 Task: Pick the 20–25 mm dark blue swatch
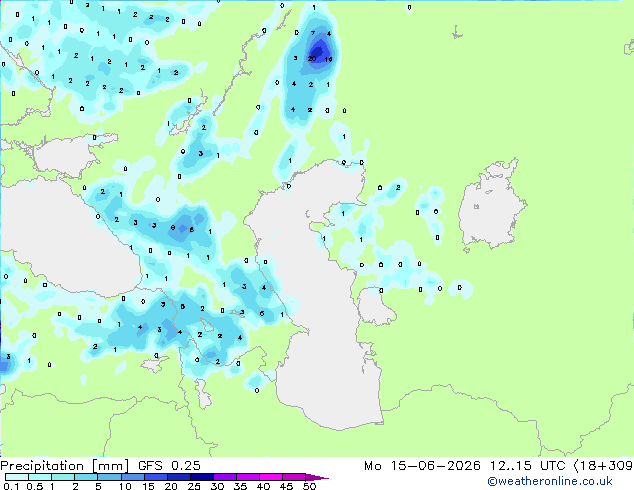click(178, 477)
